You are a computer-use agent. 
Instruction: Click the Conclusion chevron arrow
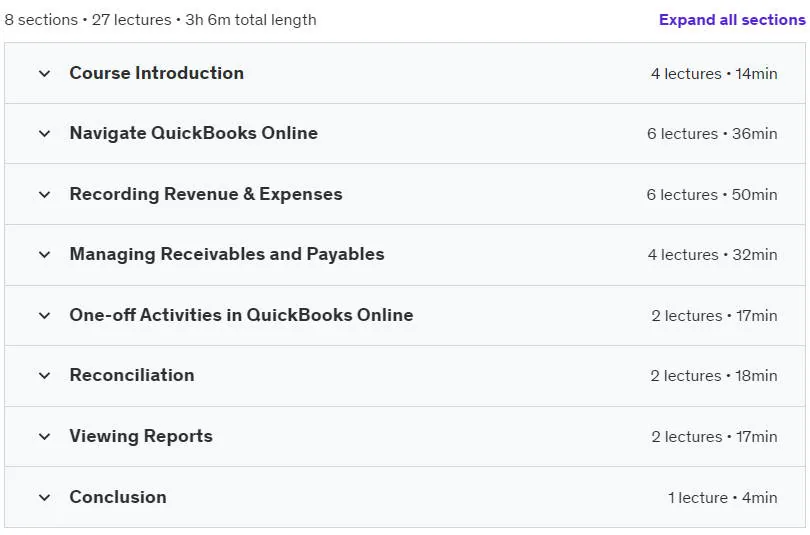44,497
